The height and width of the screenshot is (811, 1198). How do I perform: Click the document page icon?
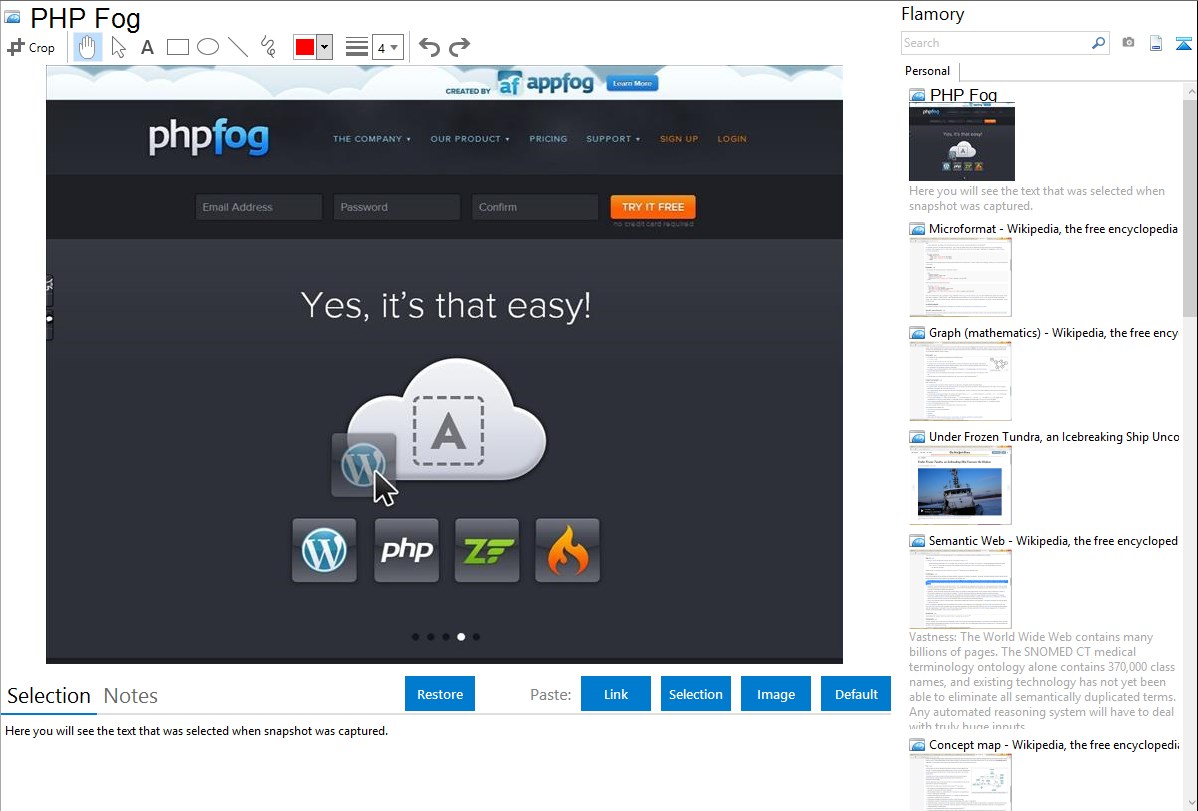pyautogui.click(x=1156, y=43)
